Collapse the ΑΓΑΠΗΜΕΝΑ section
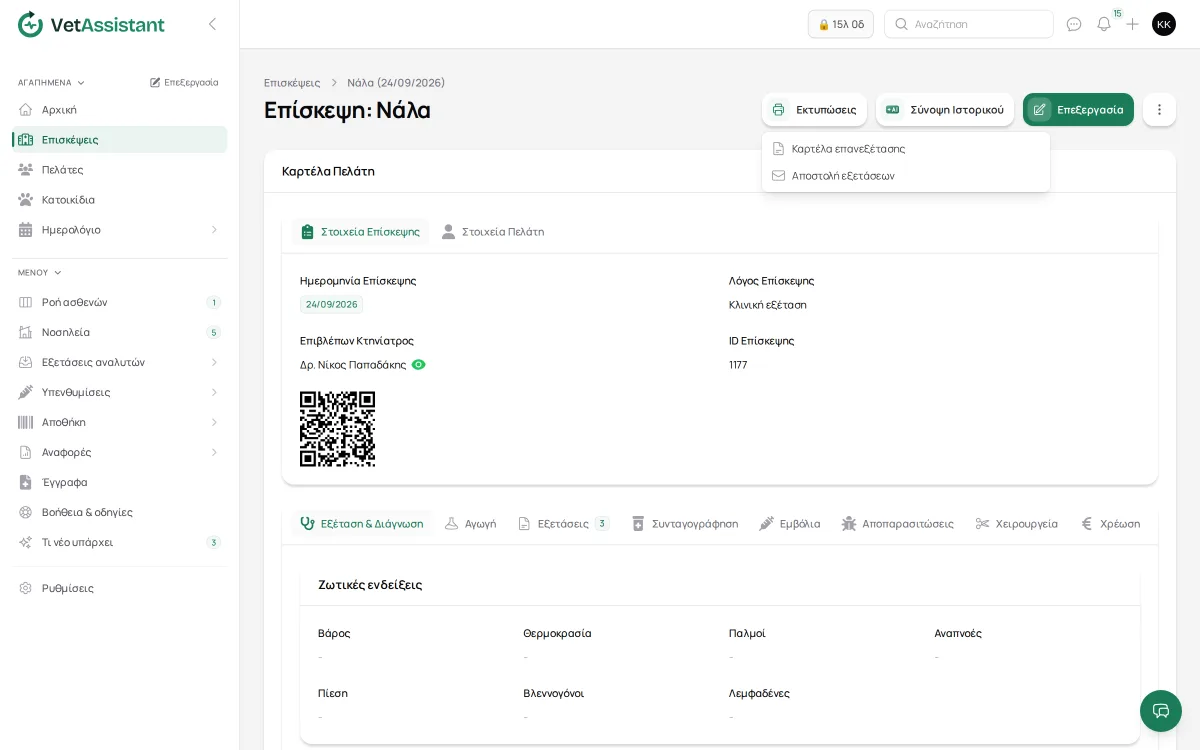The image size is (1200, 750). pos(51,83)
